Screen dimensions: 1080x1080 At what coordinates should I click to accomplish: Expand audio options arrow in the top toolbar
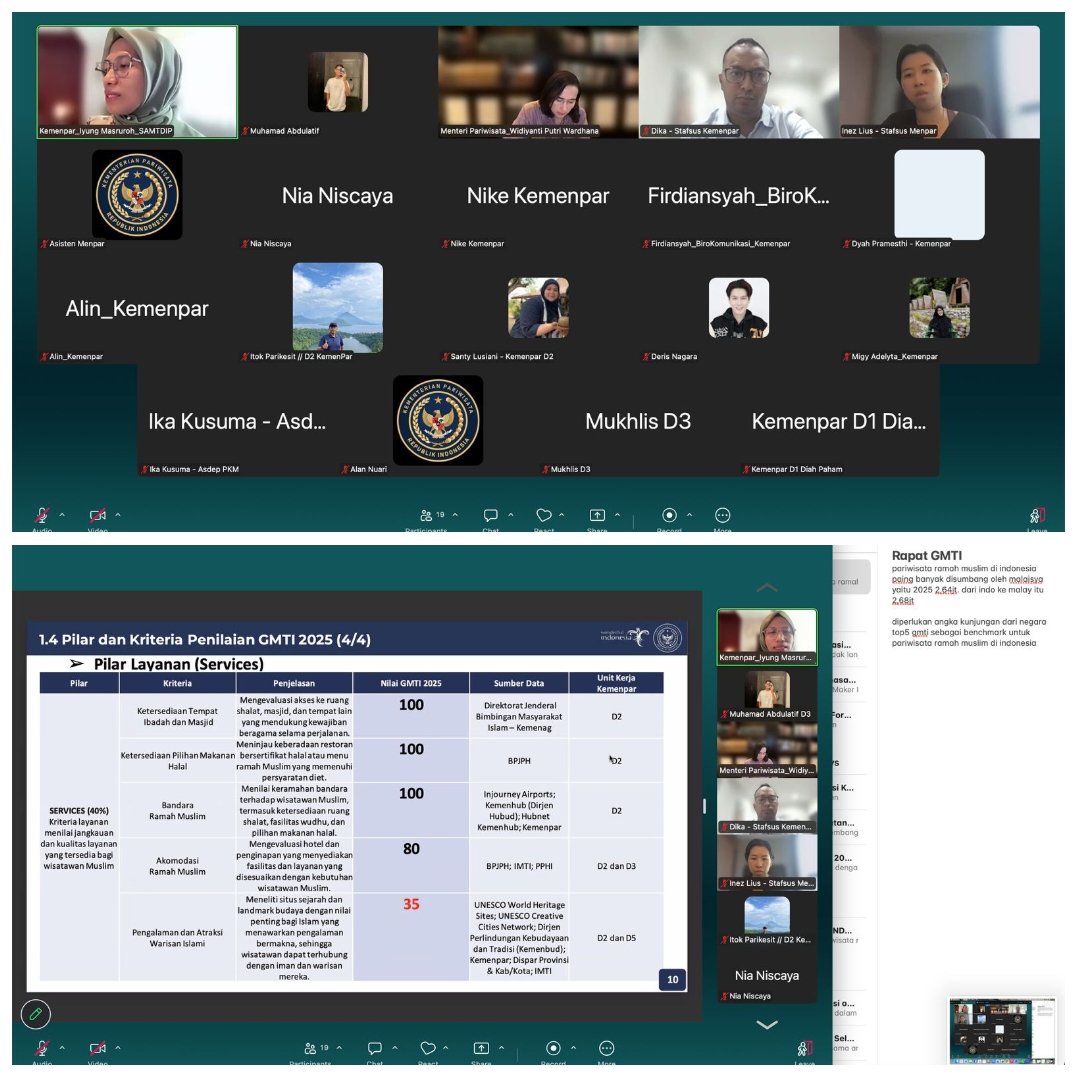tap(62, 515)
